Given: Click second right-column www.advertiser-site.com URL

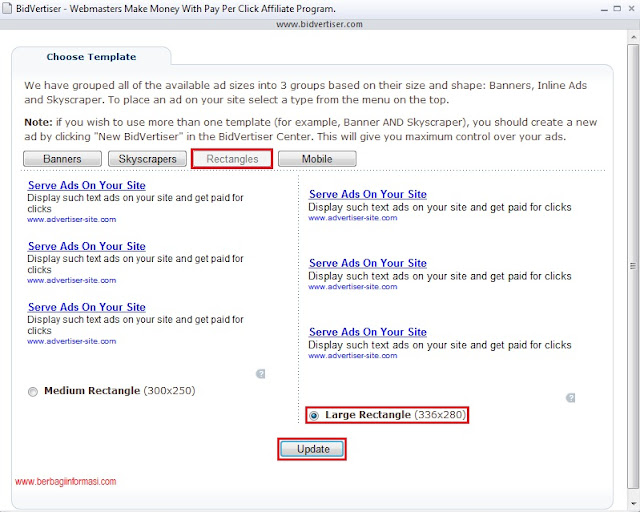Looking at the screenshot, I should pos(353,287).
